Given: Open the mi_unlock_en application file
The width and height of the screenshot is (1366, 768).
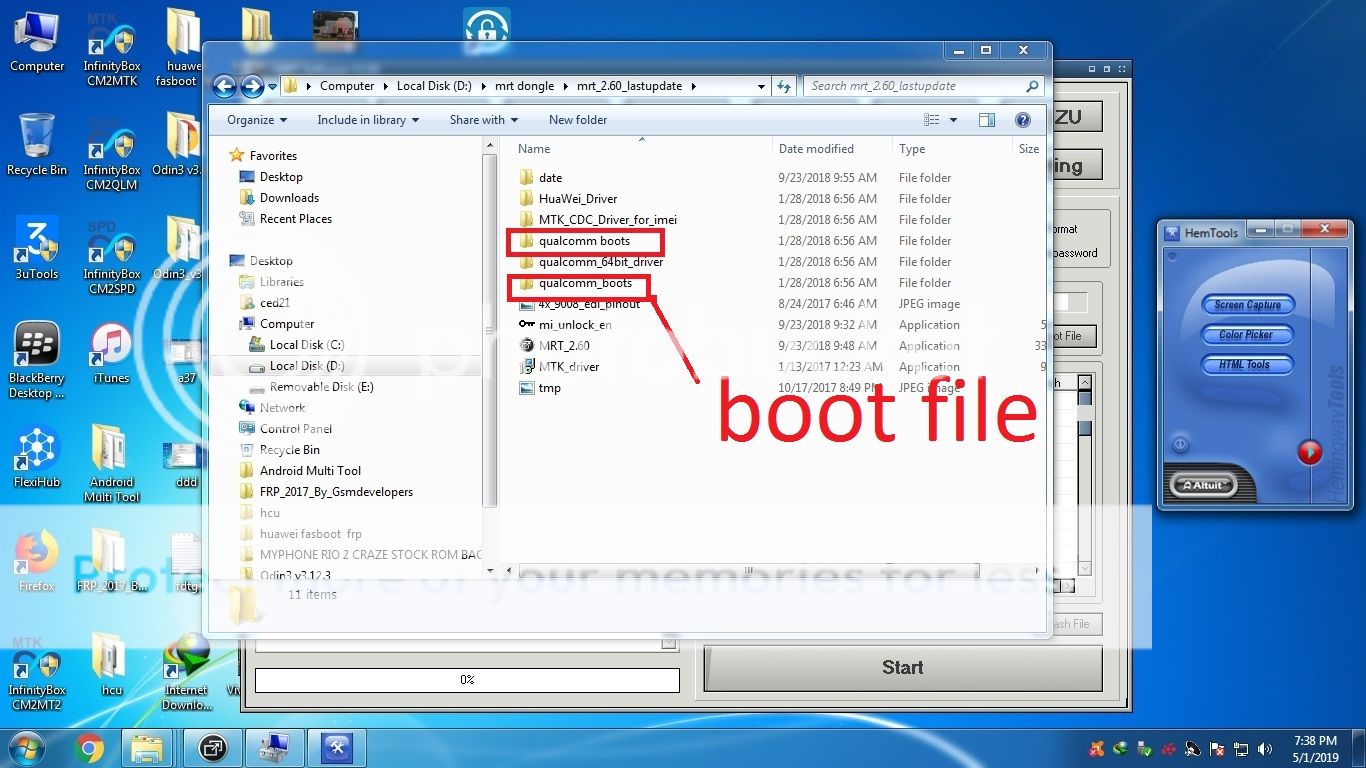Looking at the screenshot, I should [x=574, y=325].
